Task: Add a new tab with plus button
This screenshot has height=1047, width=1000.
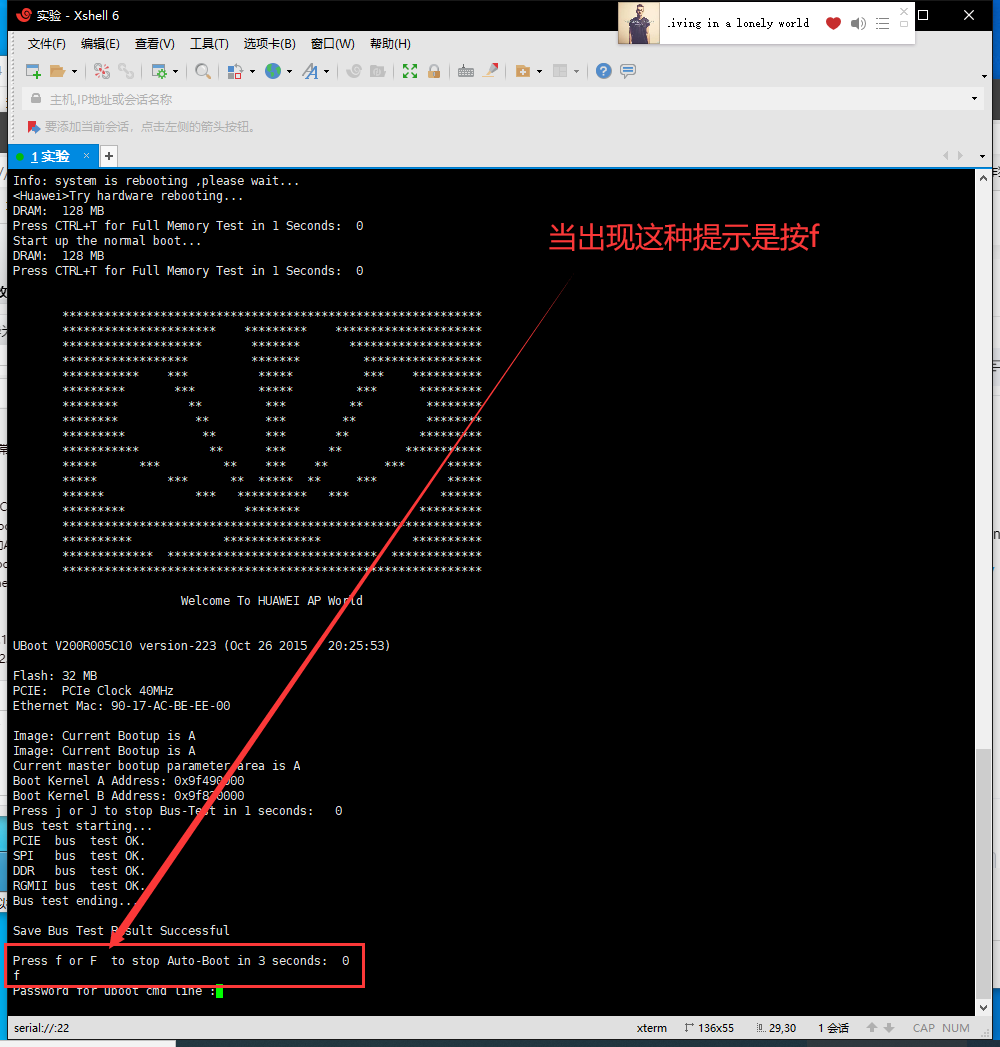Action: [109, 156]
